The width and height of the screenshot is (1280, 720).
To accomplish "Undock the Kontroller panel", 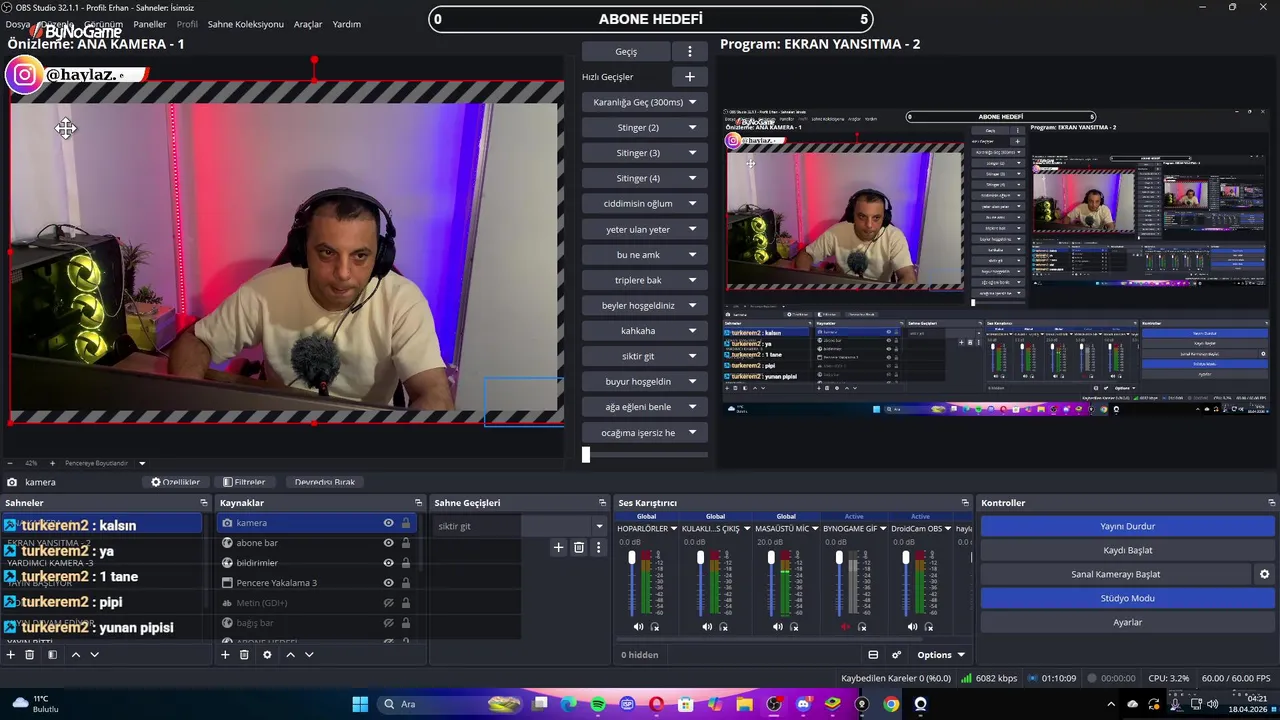I will click(1271, 502).
